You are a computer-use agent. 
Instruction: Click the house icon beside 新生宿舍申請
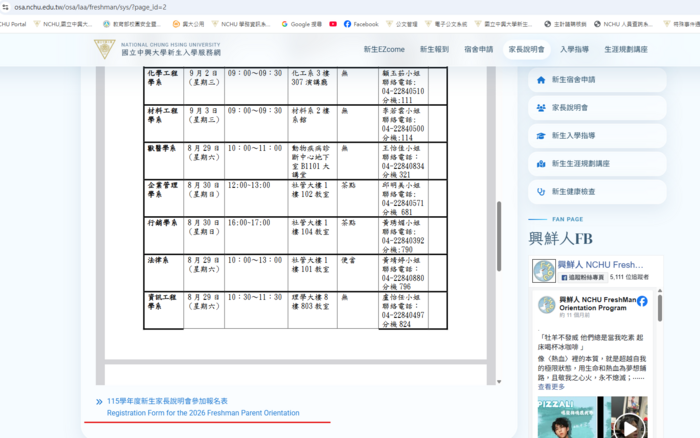point(541,80)
